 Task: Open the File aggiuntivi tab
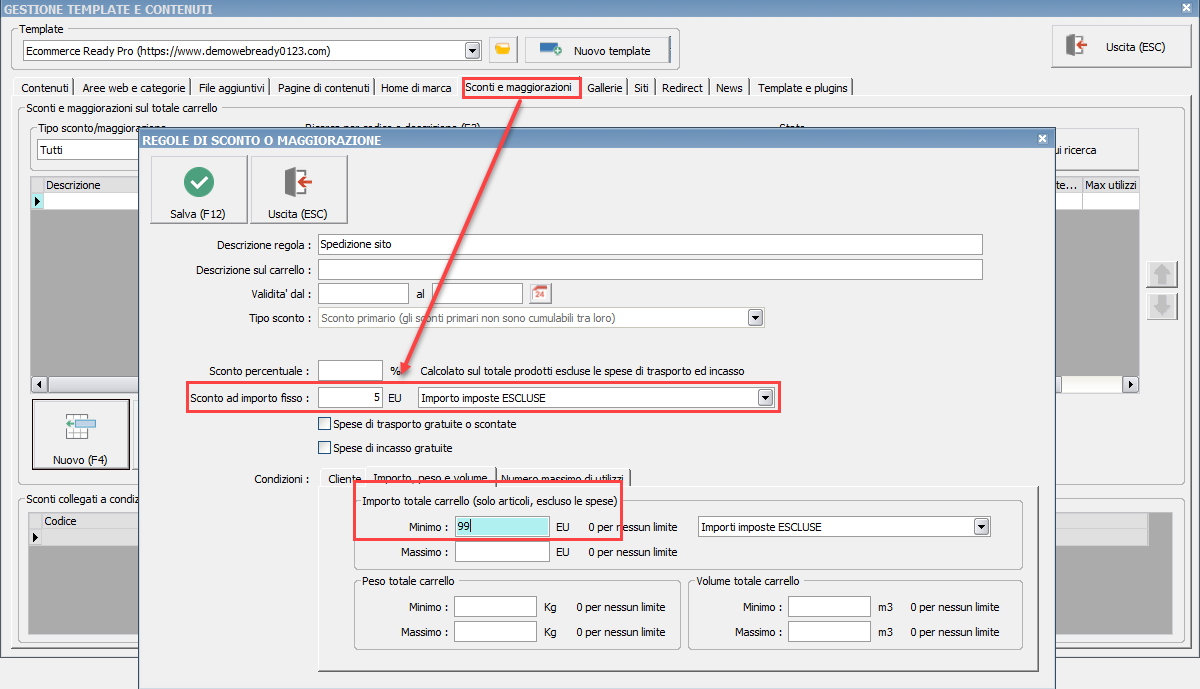232,88
